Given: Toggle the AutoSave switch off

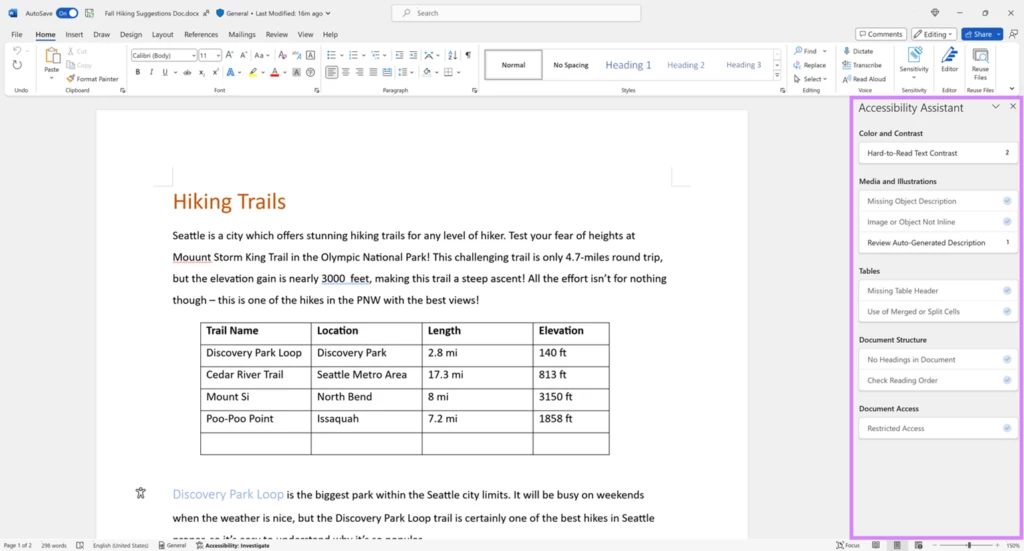Looking at the screenshot, I should [67, 13].
